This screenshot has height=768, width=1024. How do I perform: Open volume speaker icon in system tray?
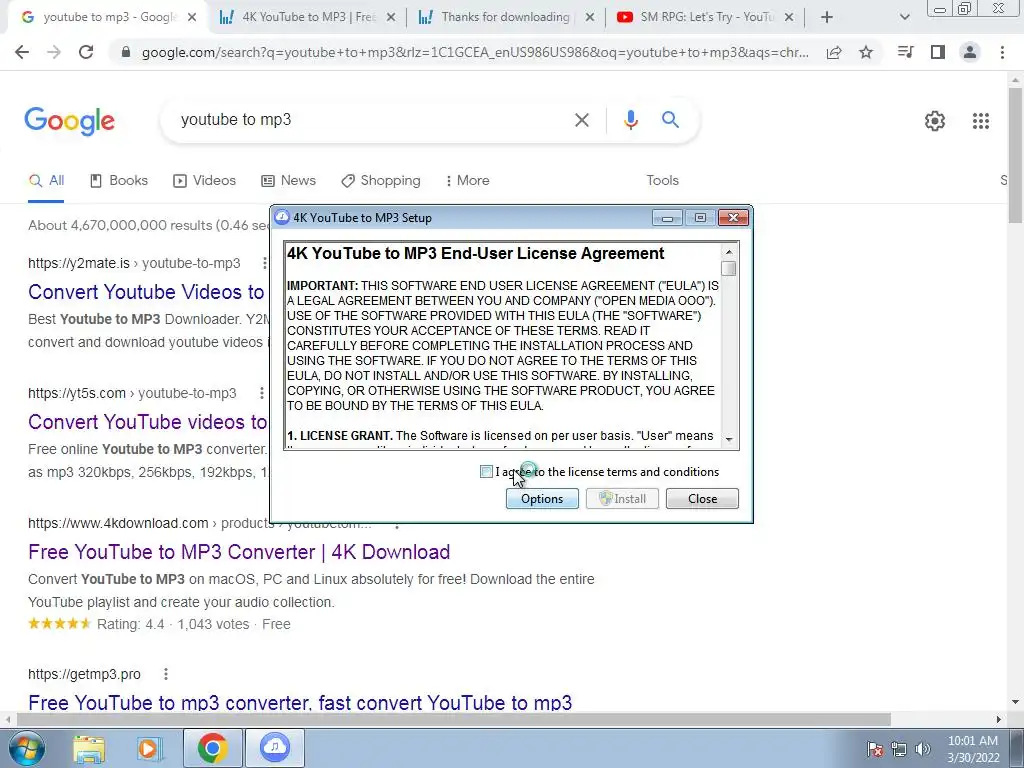click(923, 749)
